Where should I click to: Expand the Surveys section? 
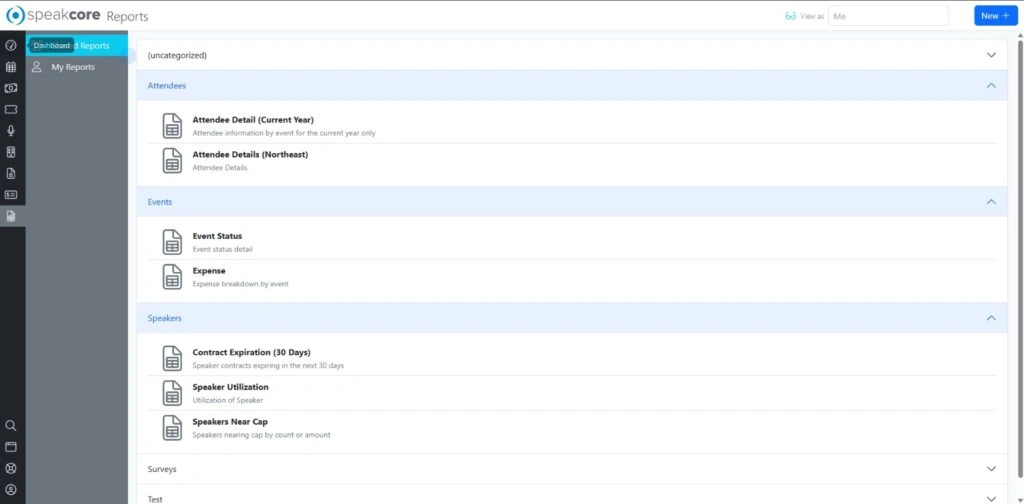coord(991,469)
